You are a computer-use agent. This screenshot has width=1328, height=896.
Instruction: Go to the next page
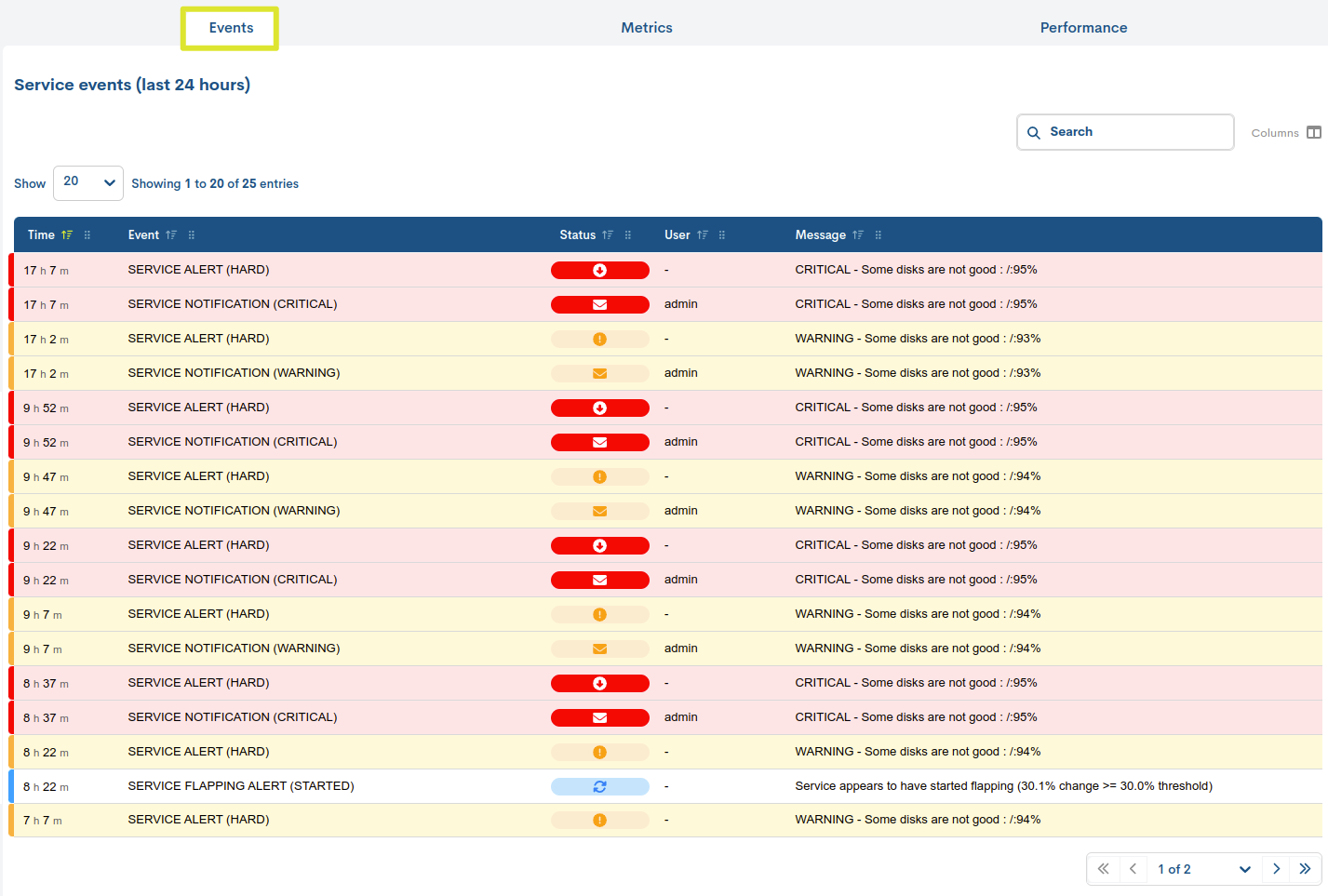pyautogui.click(x=1276, y=869)
